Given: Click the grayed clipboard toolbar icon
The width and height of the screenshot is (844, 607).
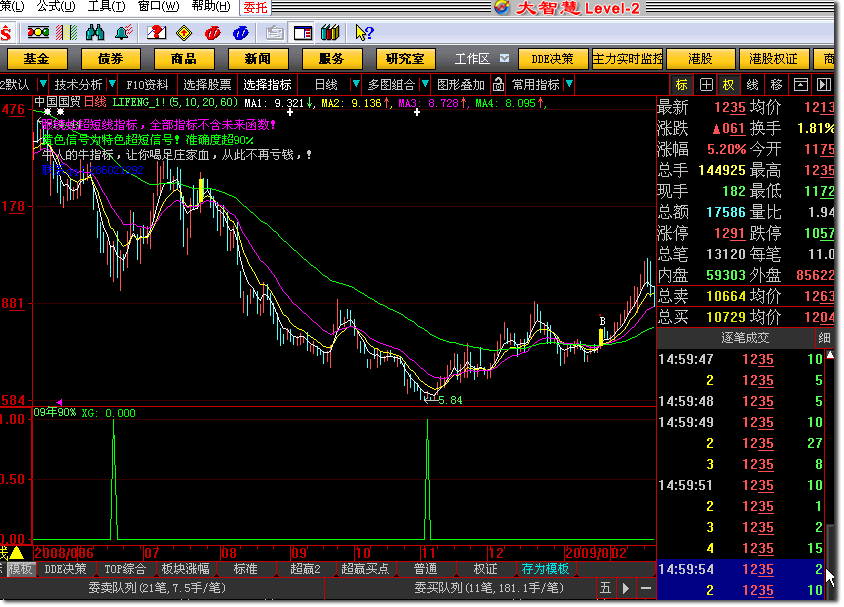Looking at the screenshot, I should (275, 33).
